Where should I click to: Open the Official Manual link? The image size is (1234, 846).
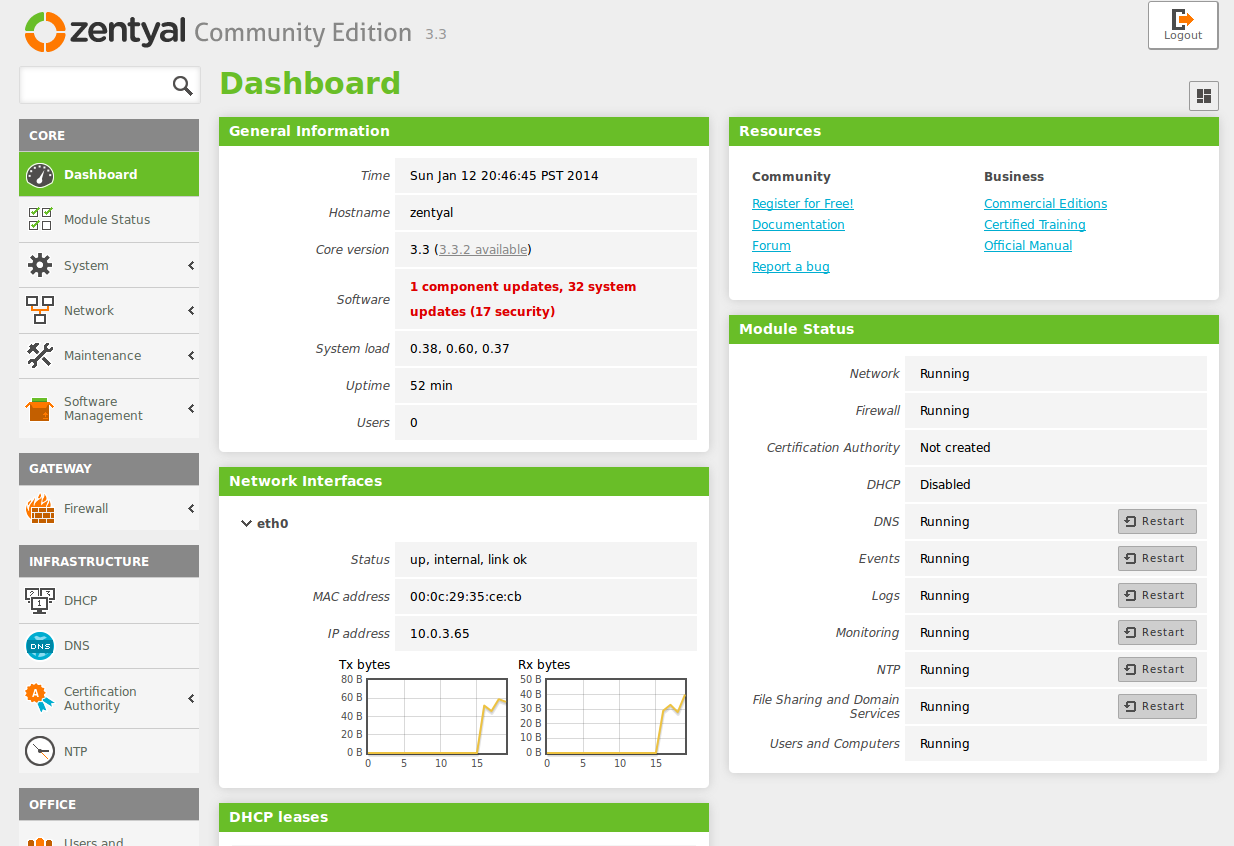[1028, 246]
